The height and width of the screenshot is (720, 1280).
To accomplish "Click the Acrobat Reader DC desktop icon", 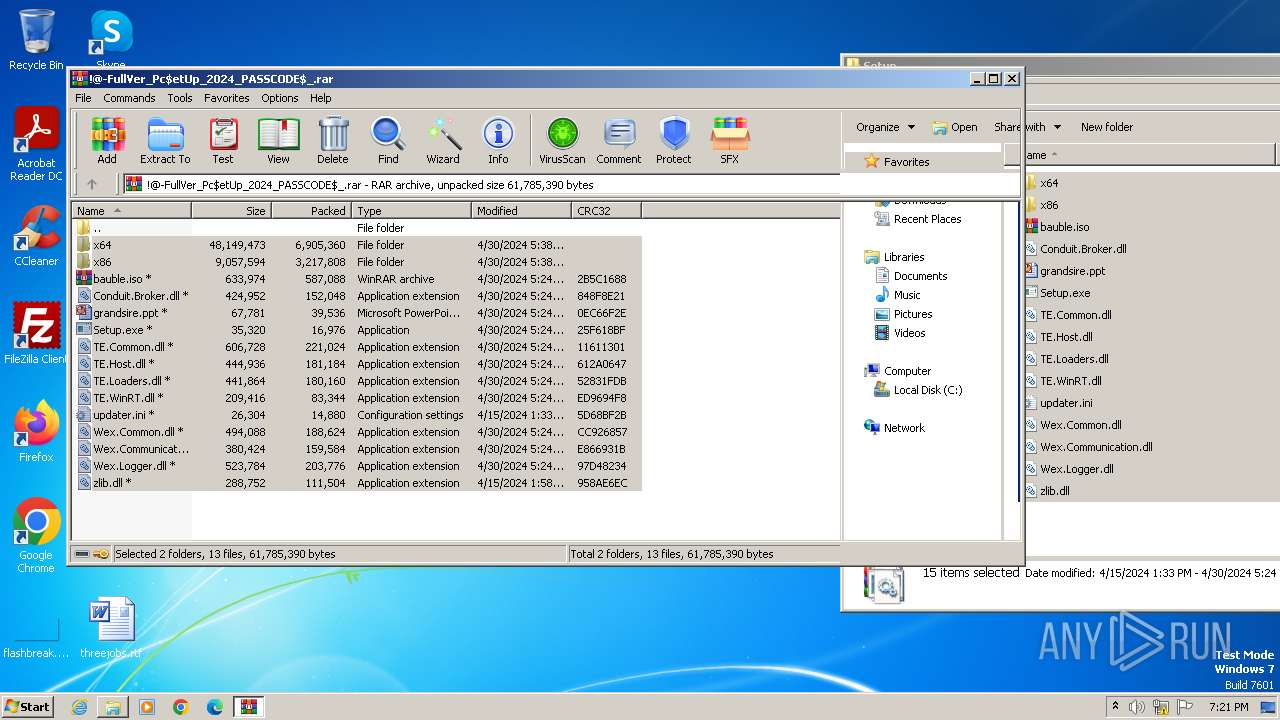I will coord(36,145).
